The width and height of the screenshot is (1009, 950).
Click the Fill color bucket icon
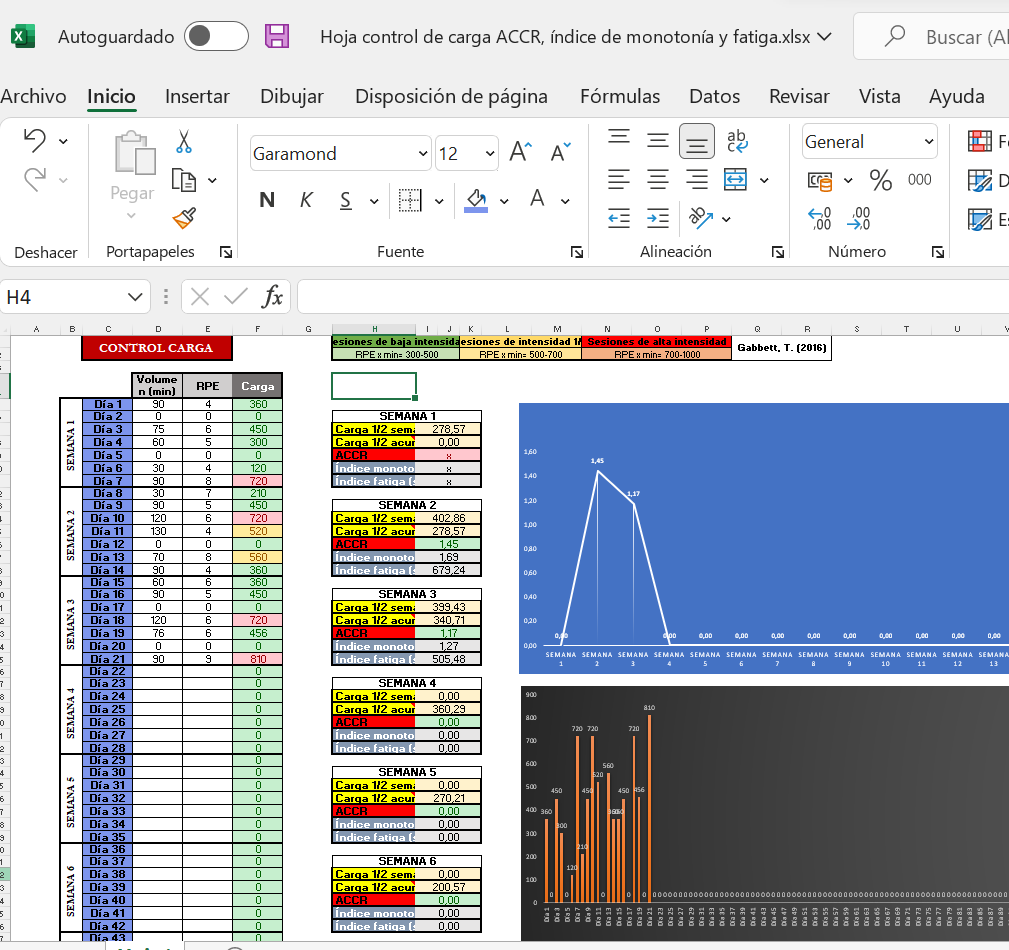tap(476, 200)
